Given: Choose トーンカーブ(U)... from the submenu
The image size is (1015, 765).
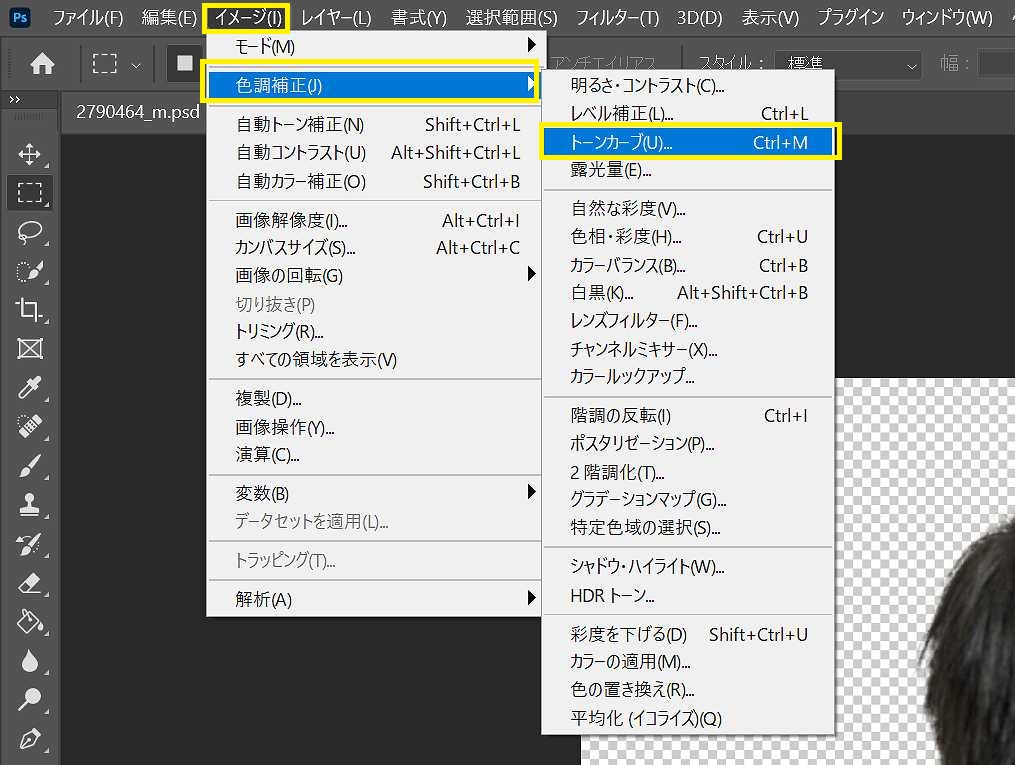Looking at the screenshot, I should coord(689,143).
